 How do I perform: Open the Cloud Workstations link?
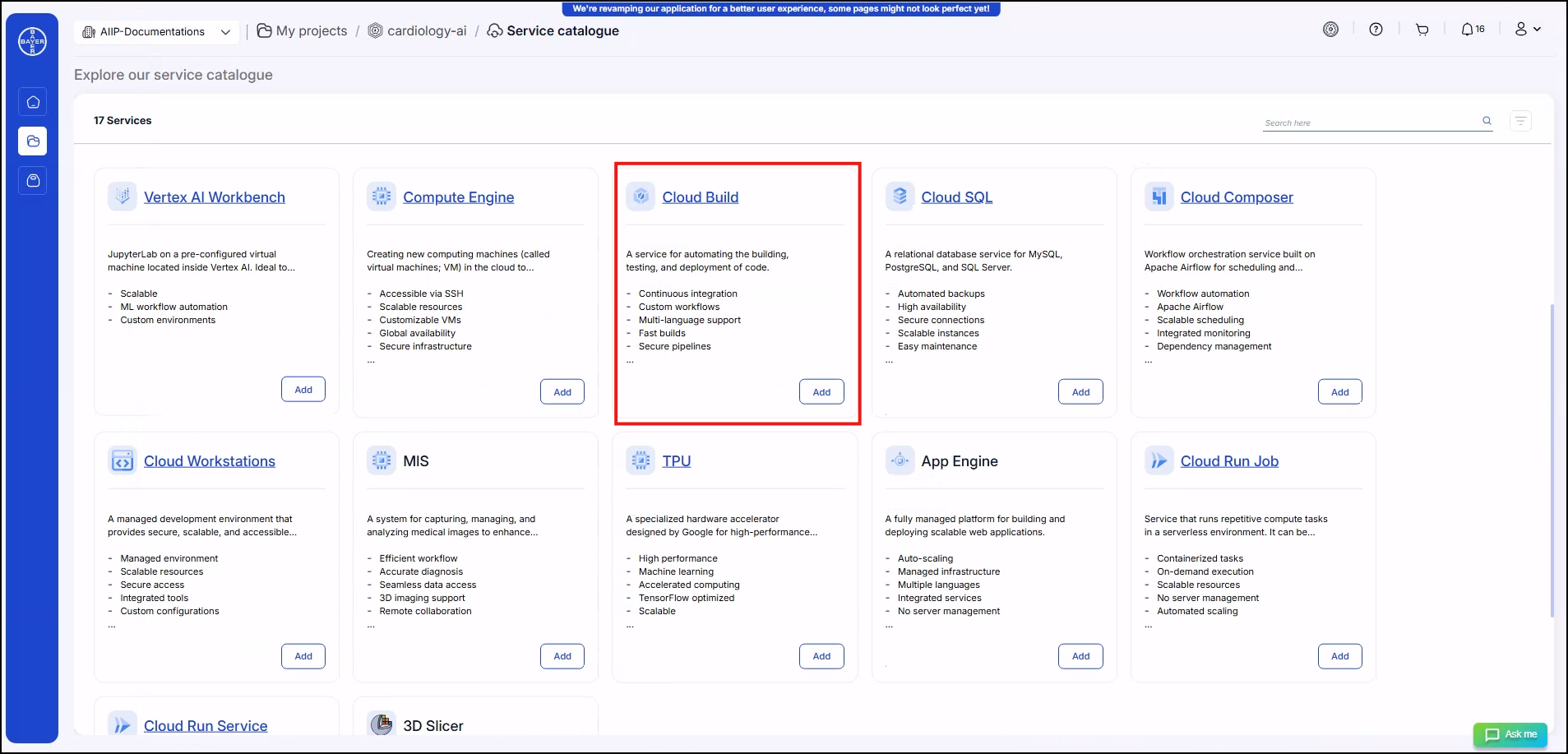pos(210,461)
